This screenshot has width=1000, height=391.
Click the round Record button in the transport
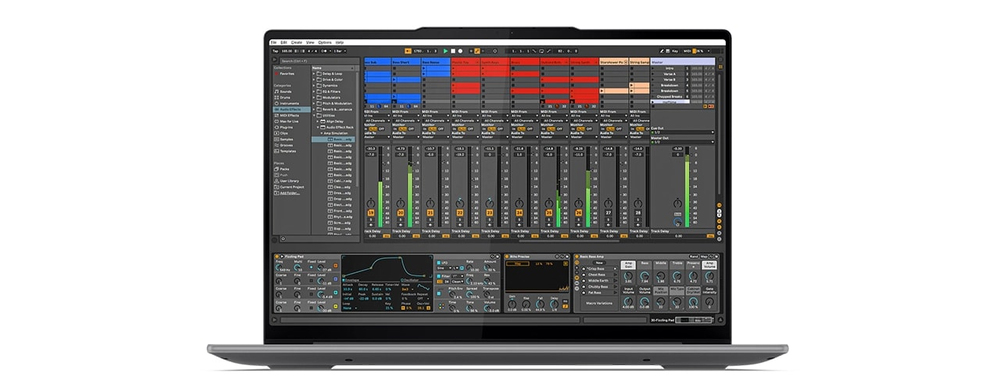click(x=460, y=50)
